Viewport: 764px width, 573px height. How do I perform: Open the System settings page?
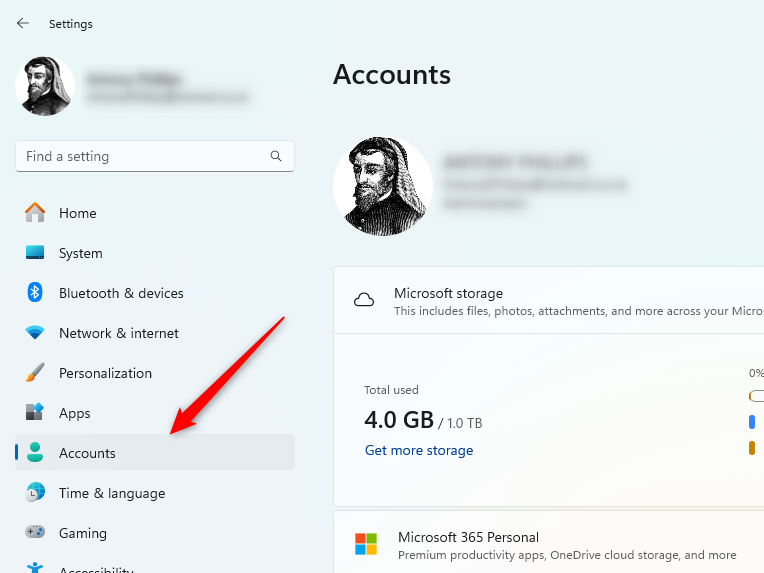tap(155, 253)
